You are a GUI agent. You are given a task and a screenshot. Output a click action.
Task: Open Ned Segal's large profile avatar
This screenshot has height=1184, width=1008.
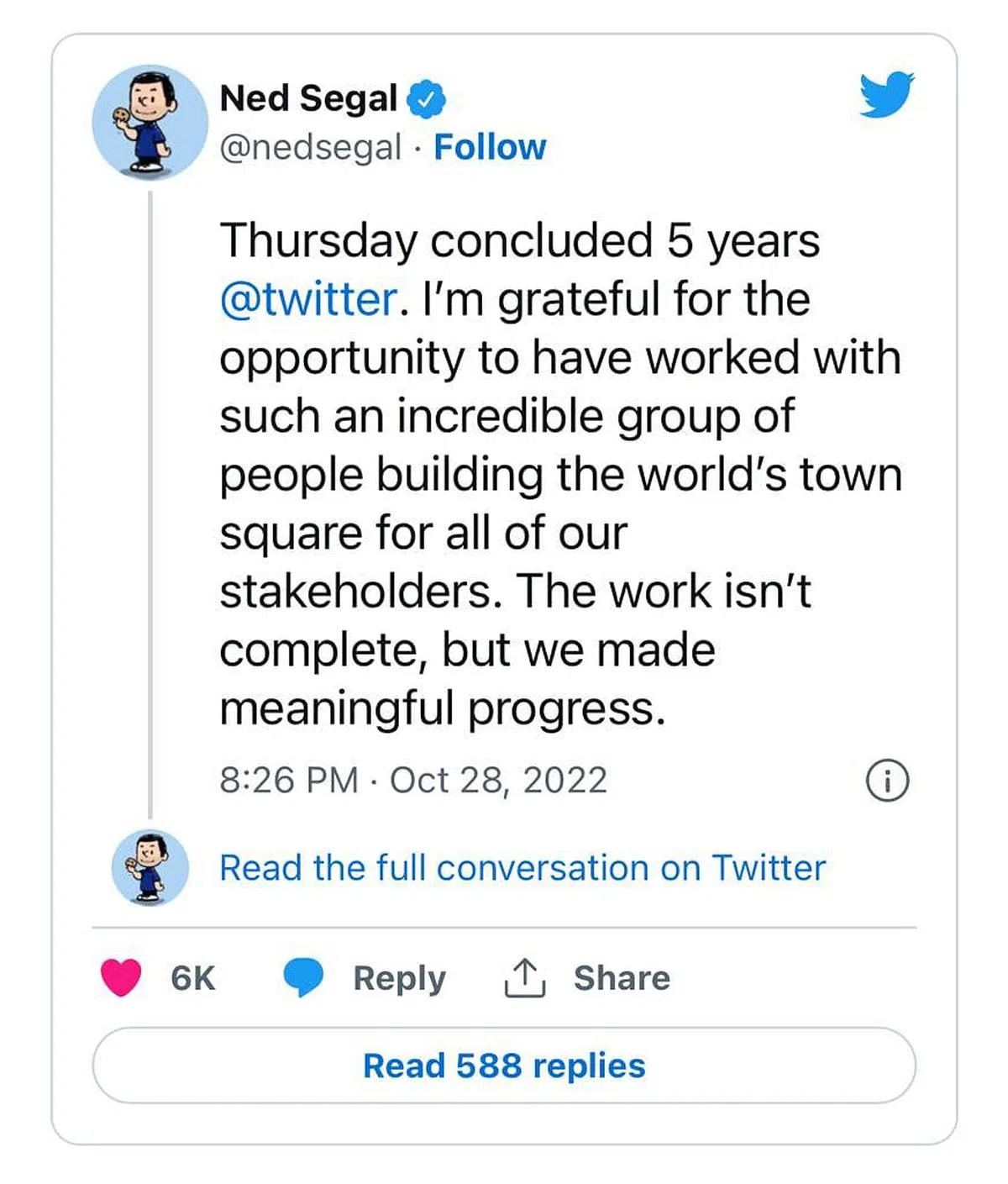tap(150, 122)
